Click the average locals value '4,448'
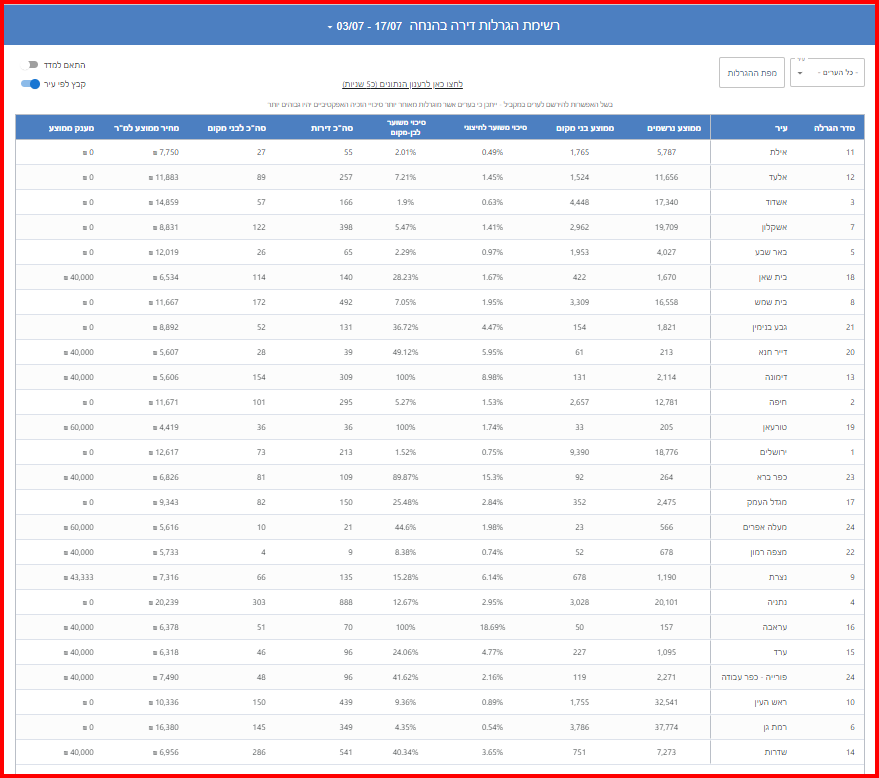This screenshot has width=879, height=778. pos(579,202)
